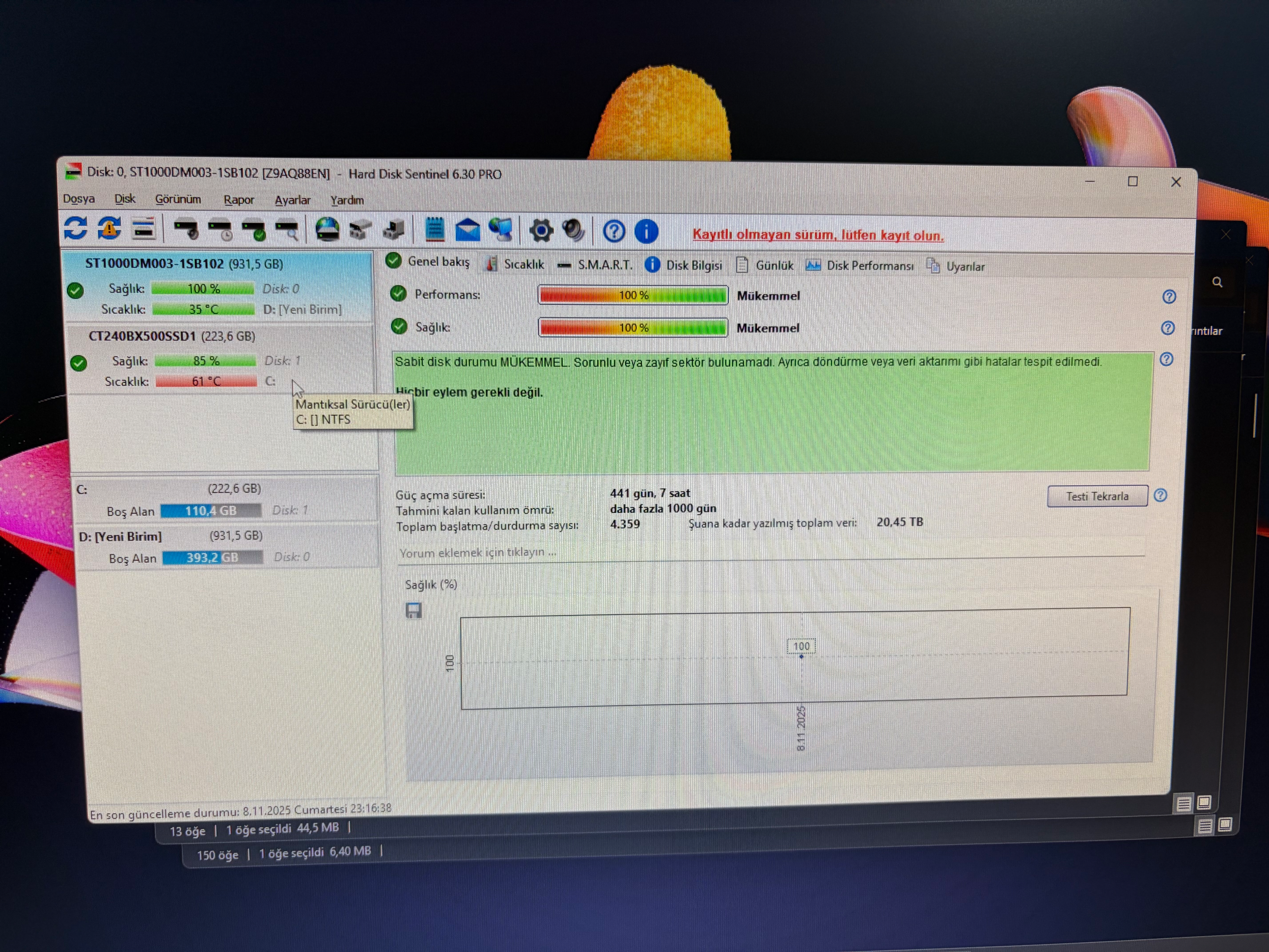Click the '4.359' start/stop count value
The width and height of the screenshot is (1269, 952).
(625, 524)
